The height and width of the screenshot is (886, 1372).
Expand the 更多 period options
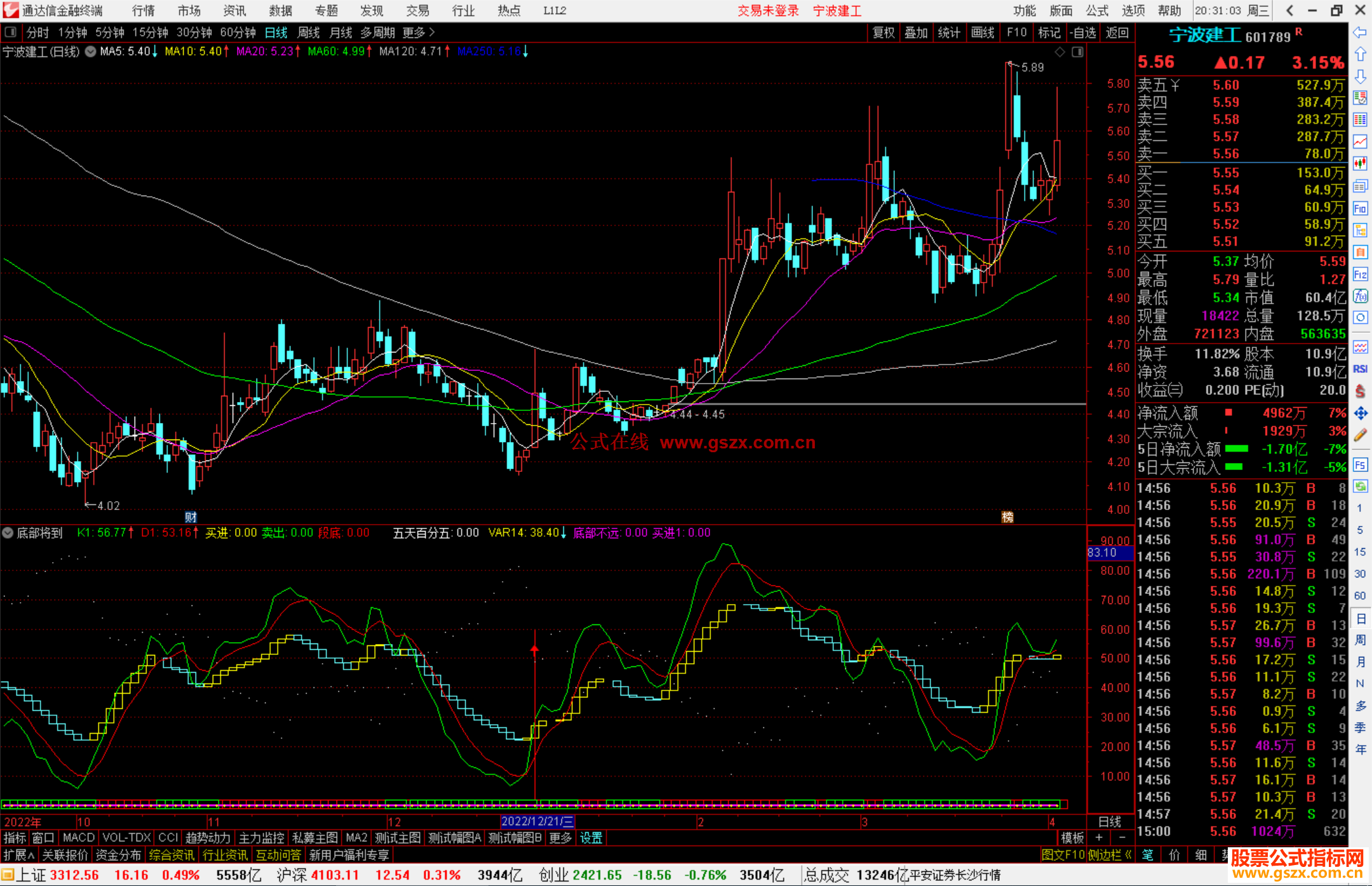point(419,32)
